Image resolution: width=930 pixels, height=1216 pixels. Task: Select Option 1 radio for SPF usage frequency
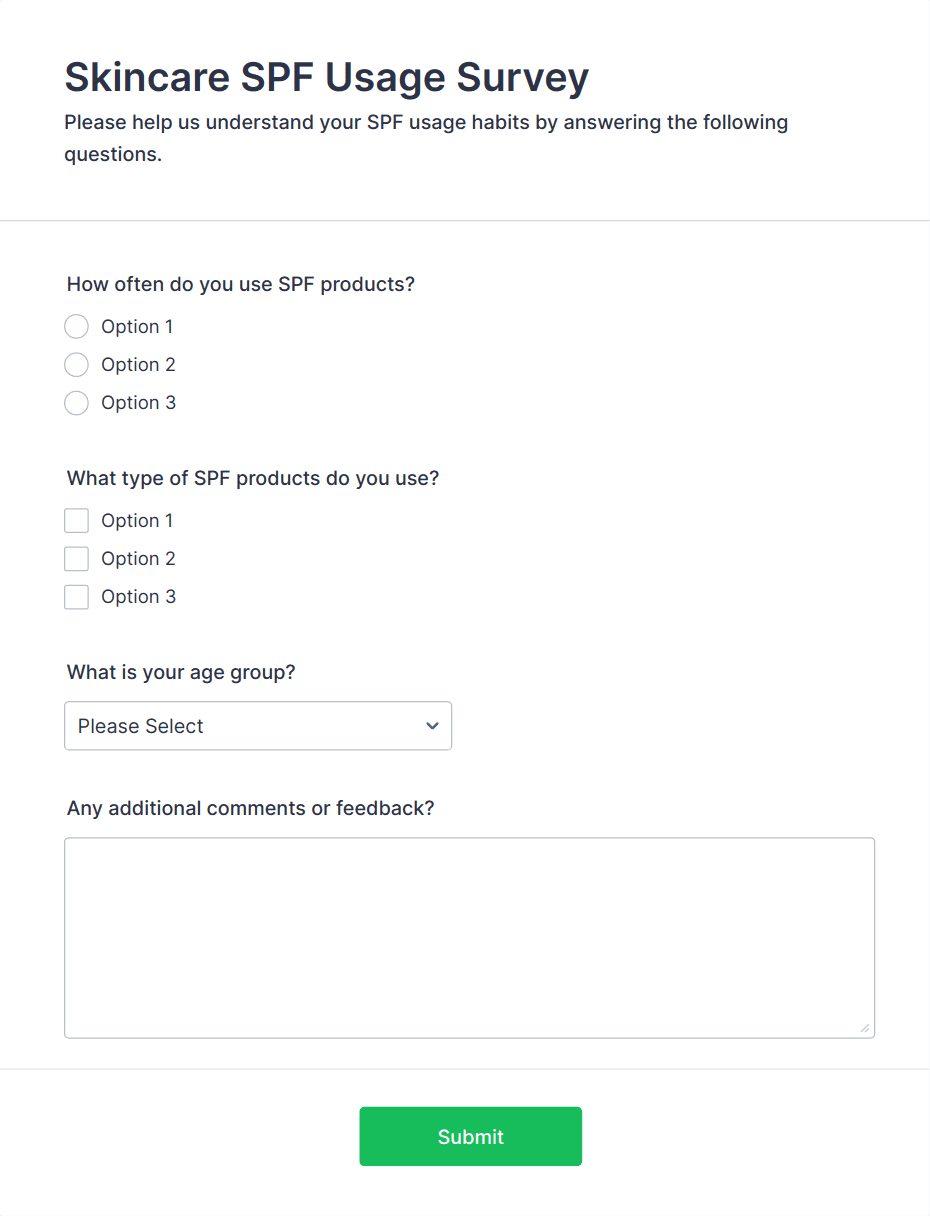pos(76,327)
